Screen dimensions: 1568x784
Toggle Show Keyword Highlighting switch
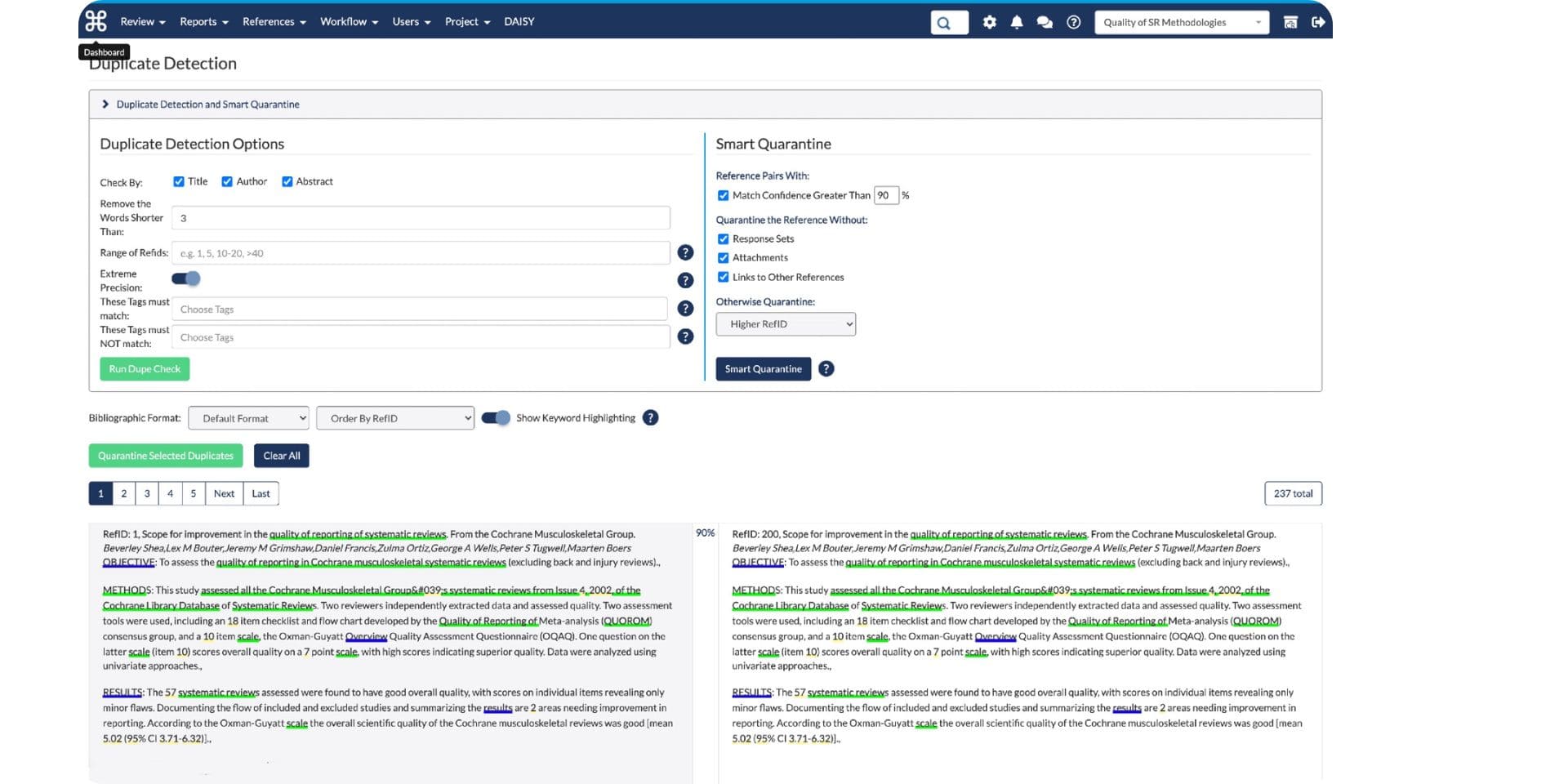(x=496, y=418)
